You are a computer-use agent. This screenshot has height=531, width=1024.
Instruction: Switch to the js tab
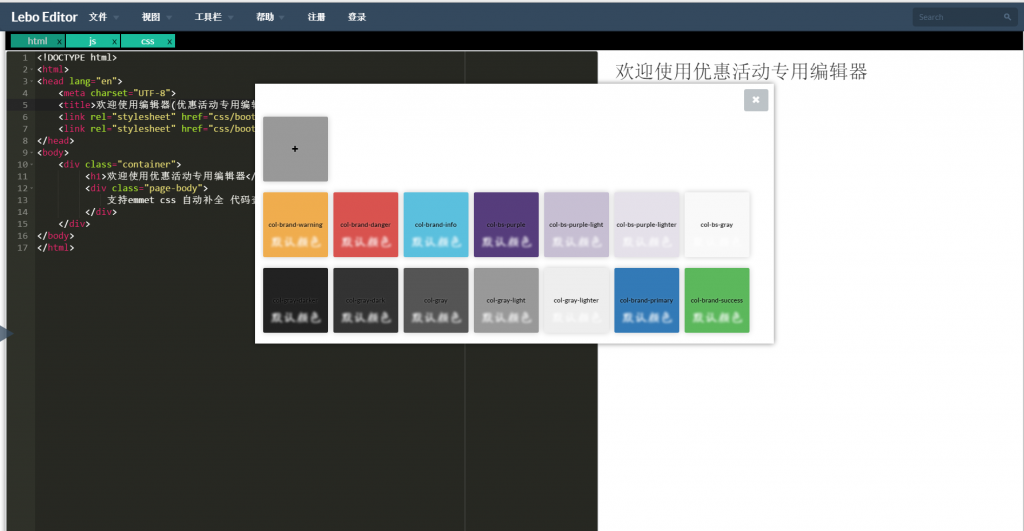pyautogui.click(x=92, y=41)
